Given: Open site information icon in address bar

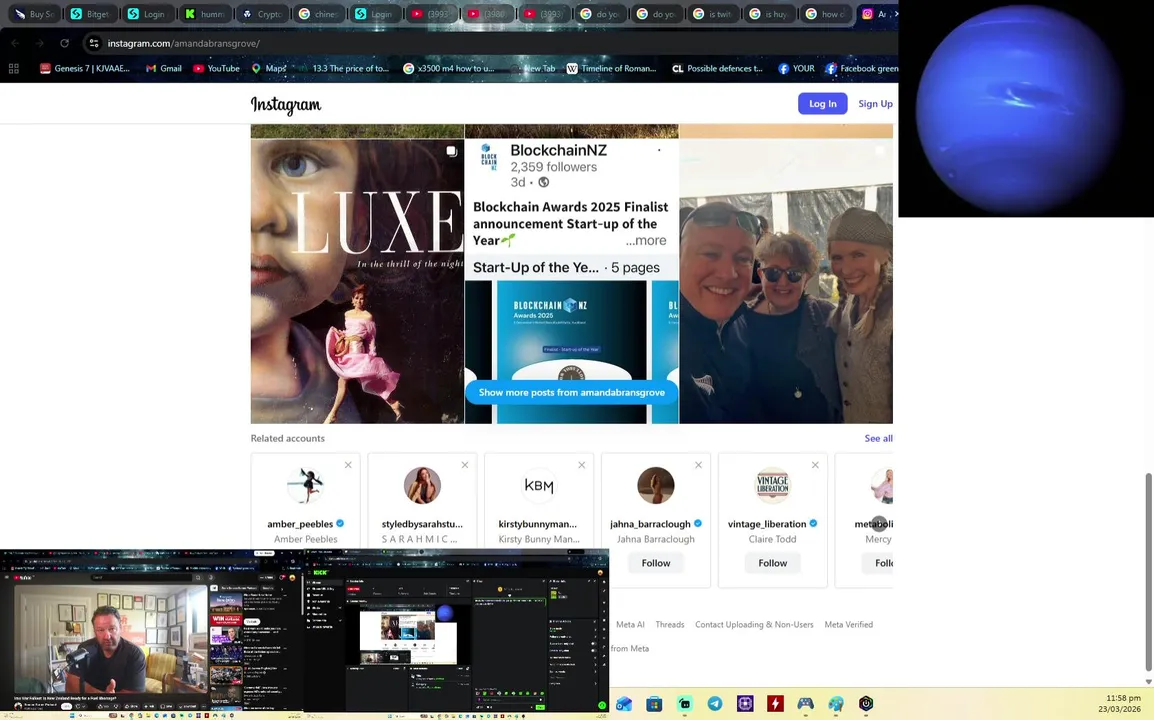Looking at the screenshot, I should [x=94, y=43].
